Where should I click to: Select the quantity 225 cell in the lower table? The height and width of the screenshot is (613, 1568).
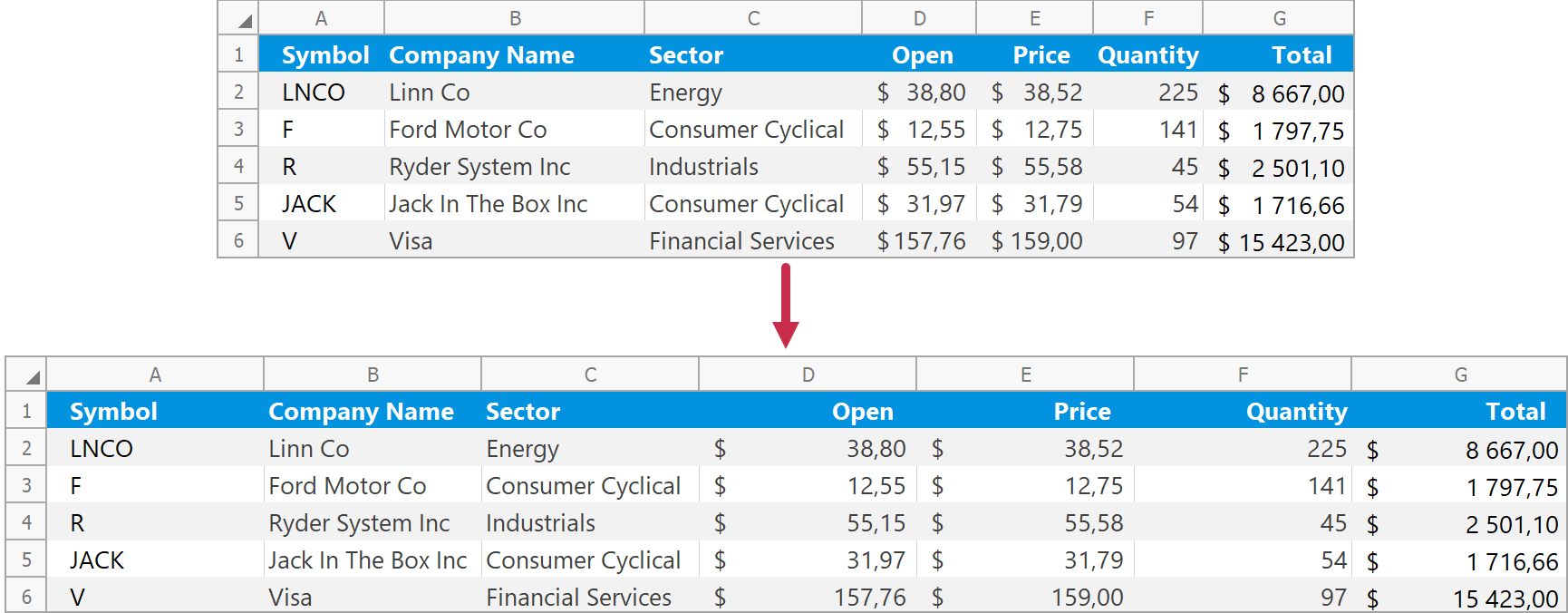(x=1326, y=449)
